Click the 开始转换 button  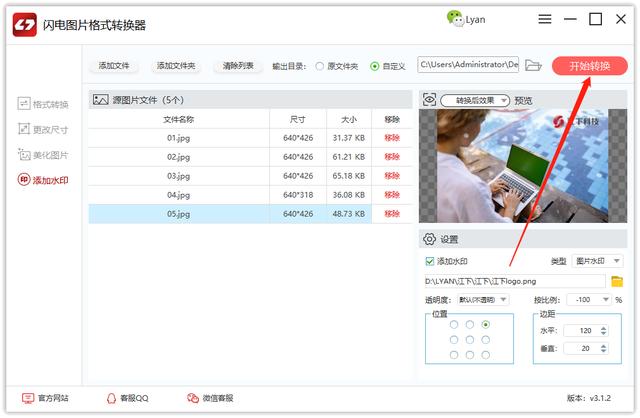click(x=589, y=66)
